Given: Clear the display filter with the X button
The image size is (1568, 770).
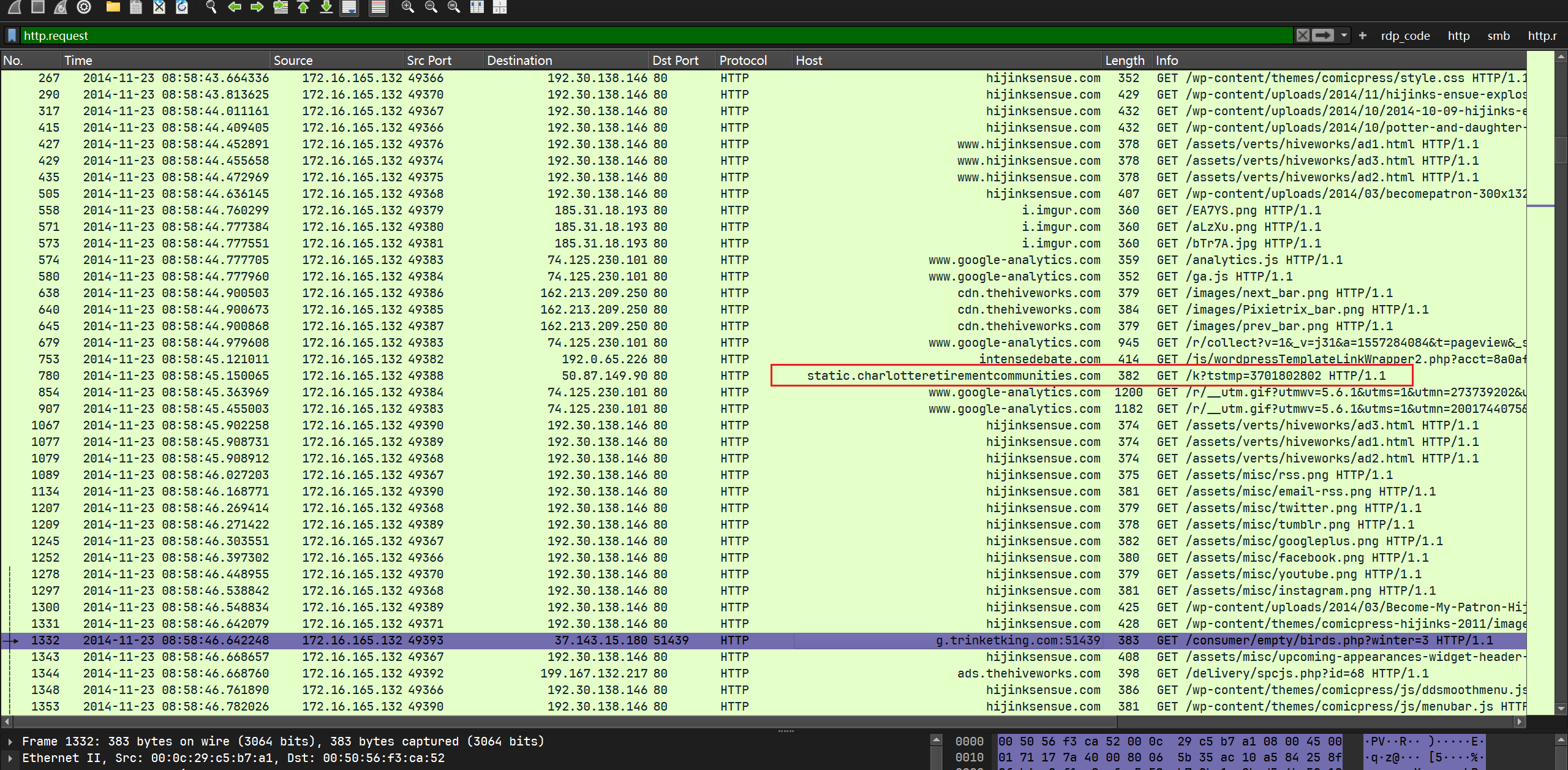Looking at the screenshot, I should 1303,36.
